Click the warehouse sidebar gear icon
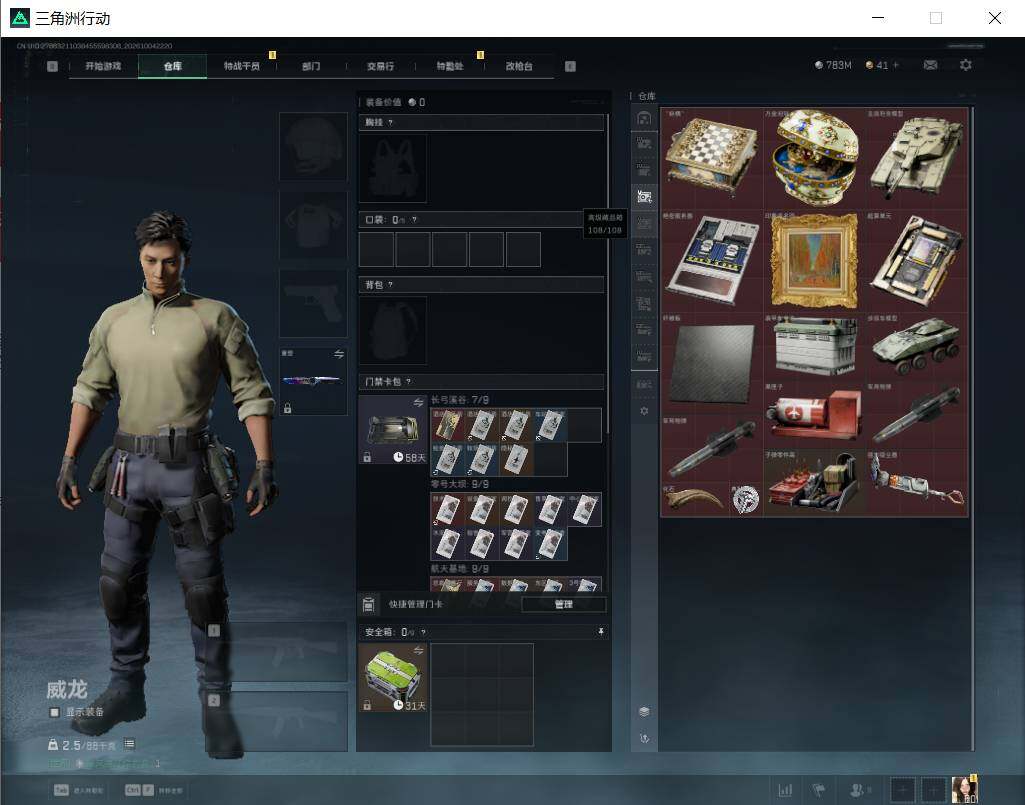Viewport: 1025px width, 805px height. pos(644,411)
